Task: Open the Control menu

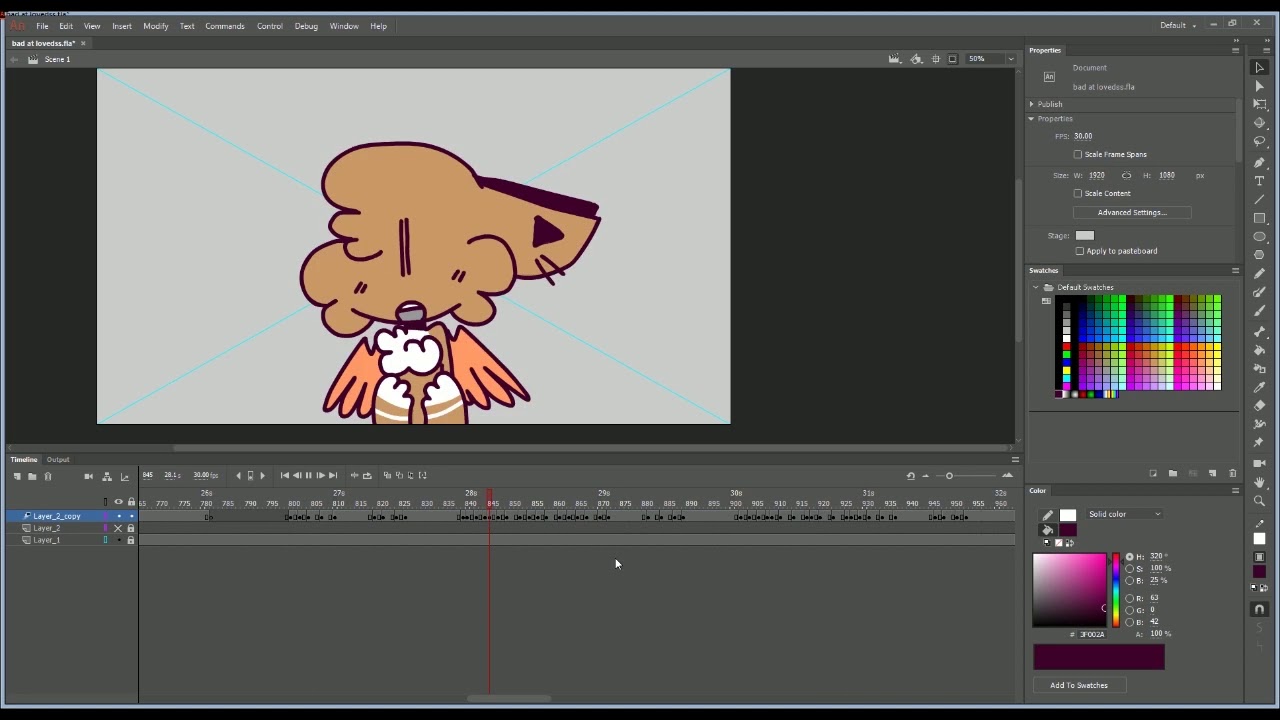Action: pyautogui.click(x=270, y=26)
